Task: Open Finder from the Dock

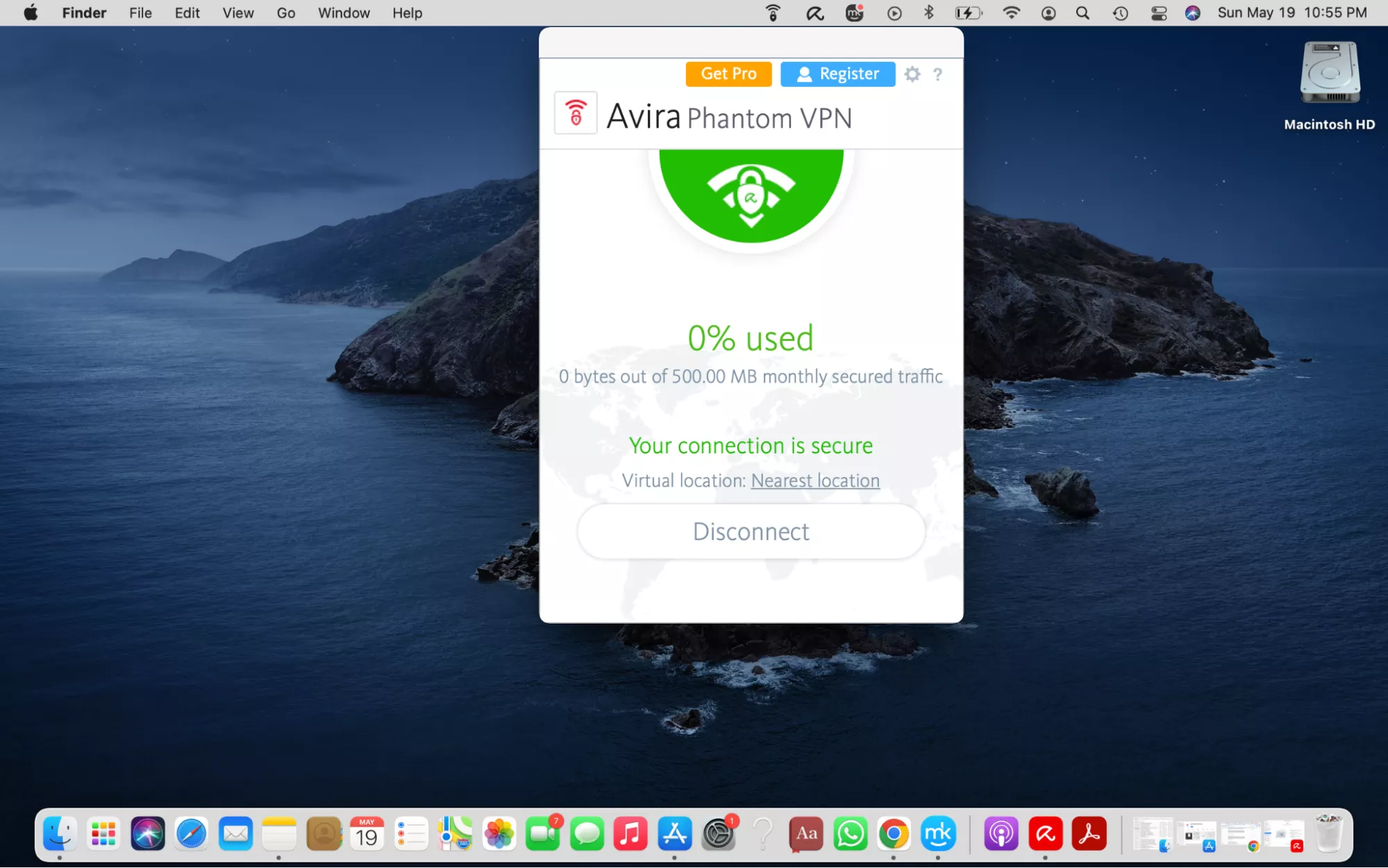Action: (60, 834)
